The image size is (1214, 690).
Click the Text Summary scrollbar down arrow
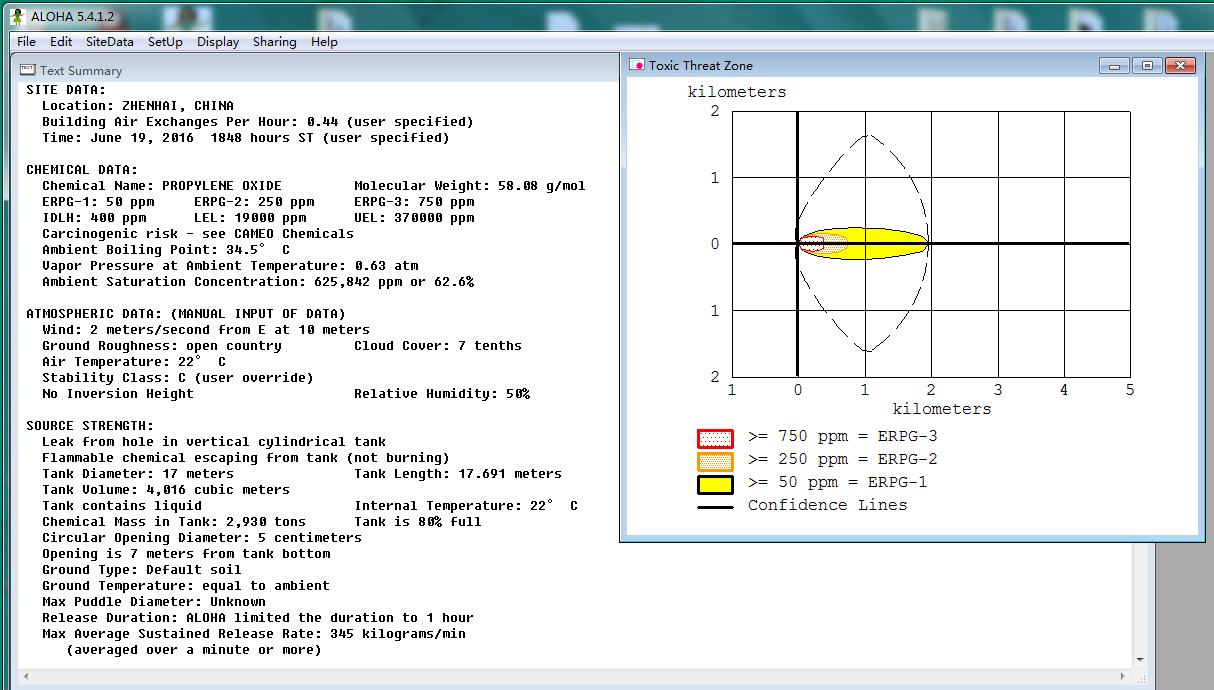point(1142,659)
